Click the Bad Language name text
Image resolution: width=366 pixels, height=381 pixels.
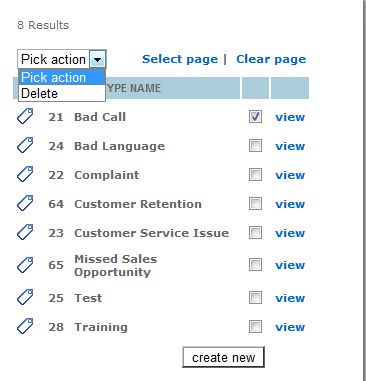click(119, 146)
